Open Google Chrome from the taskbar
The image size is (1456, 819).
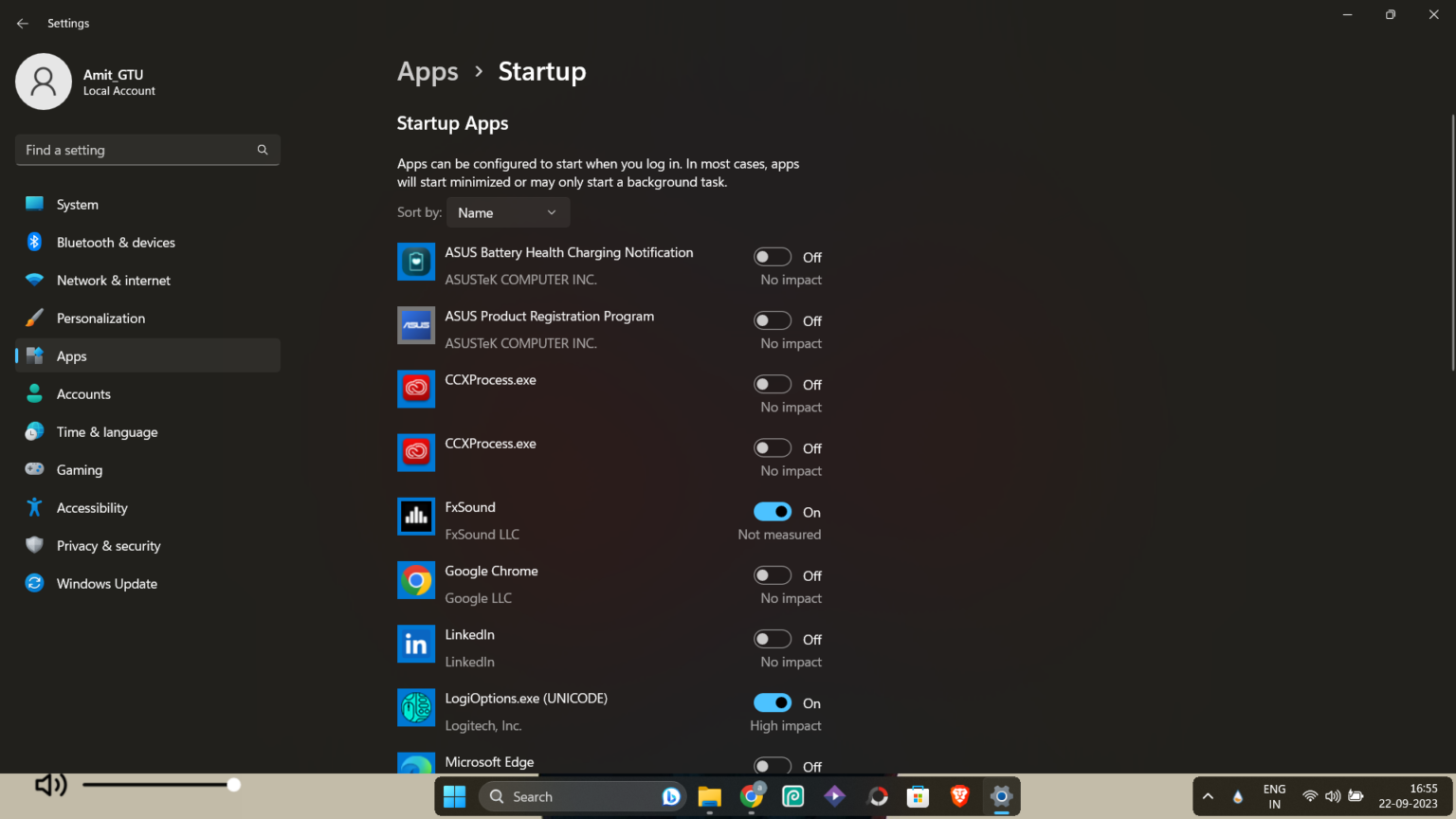752,796
